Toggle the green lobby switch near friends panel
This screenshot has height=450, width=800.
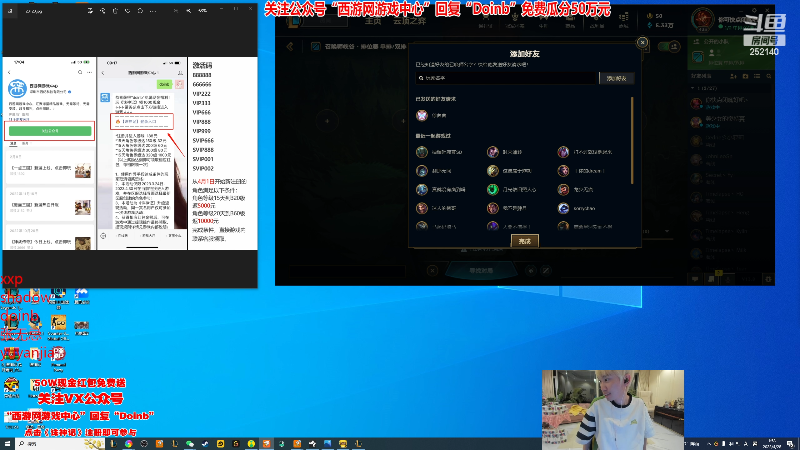[669, 46]
